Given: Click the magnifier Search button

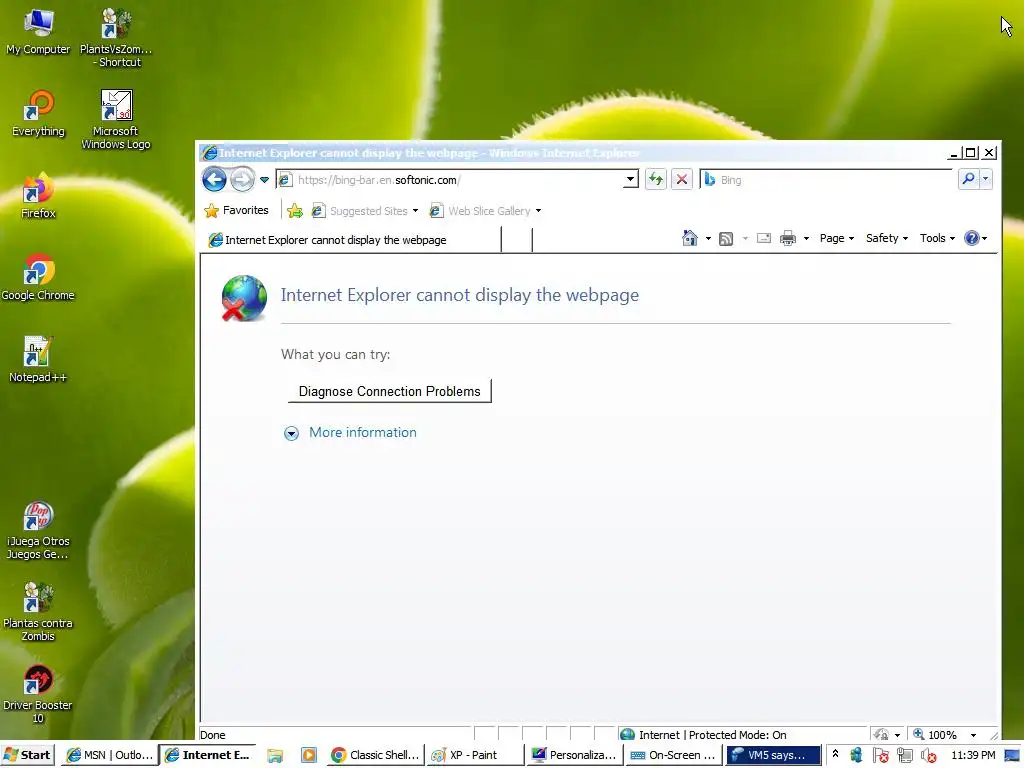Looking at the screenshot, I should click(x=968, y=179).
